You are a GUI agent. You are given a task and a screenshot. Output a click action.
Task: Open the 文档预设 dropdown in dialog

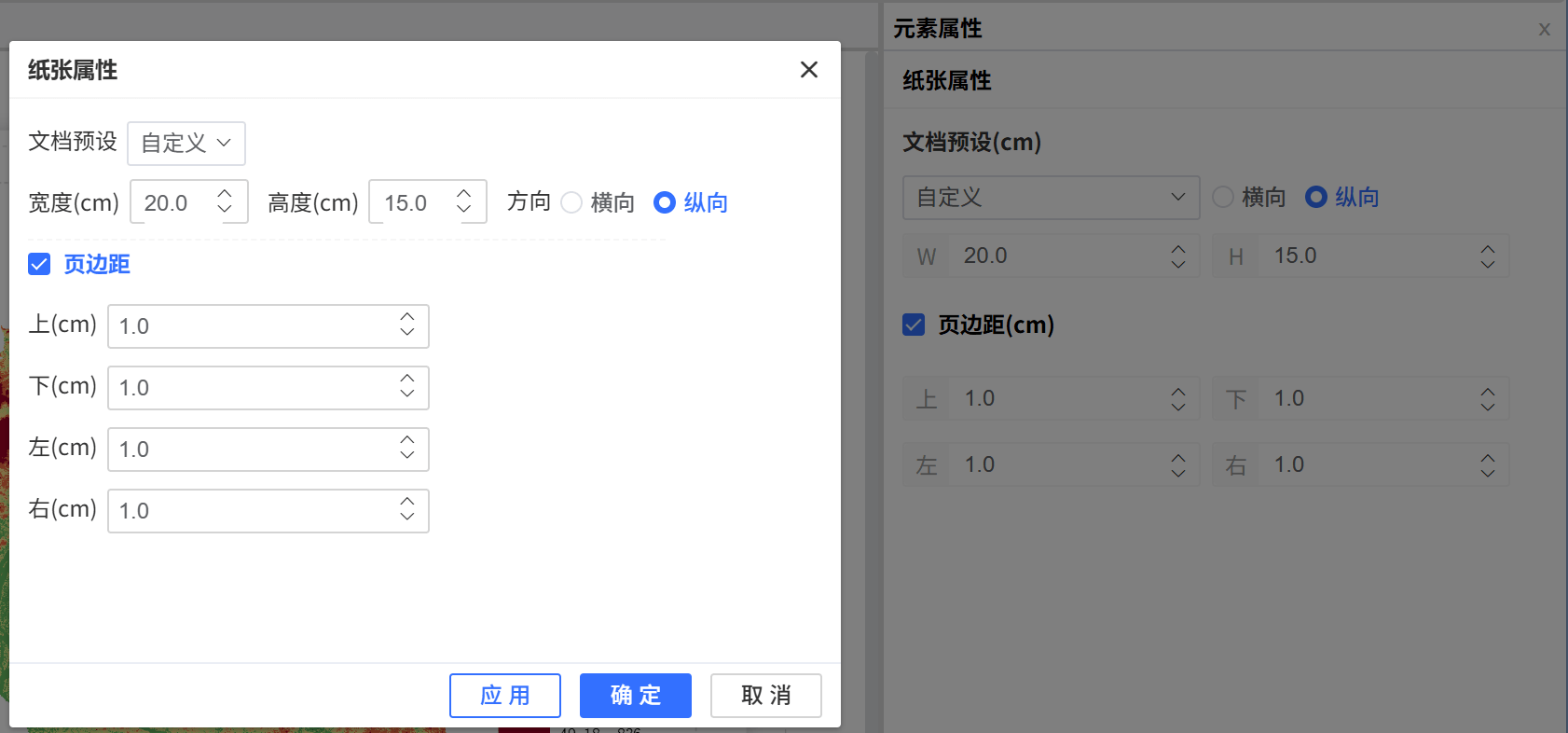pyautogui.click(x=186, y=144)
